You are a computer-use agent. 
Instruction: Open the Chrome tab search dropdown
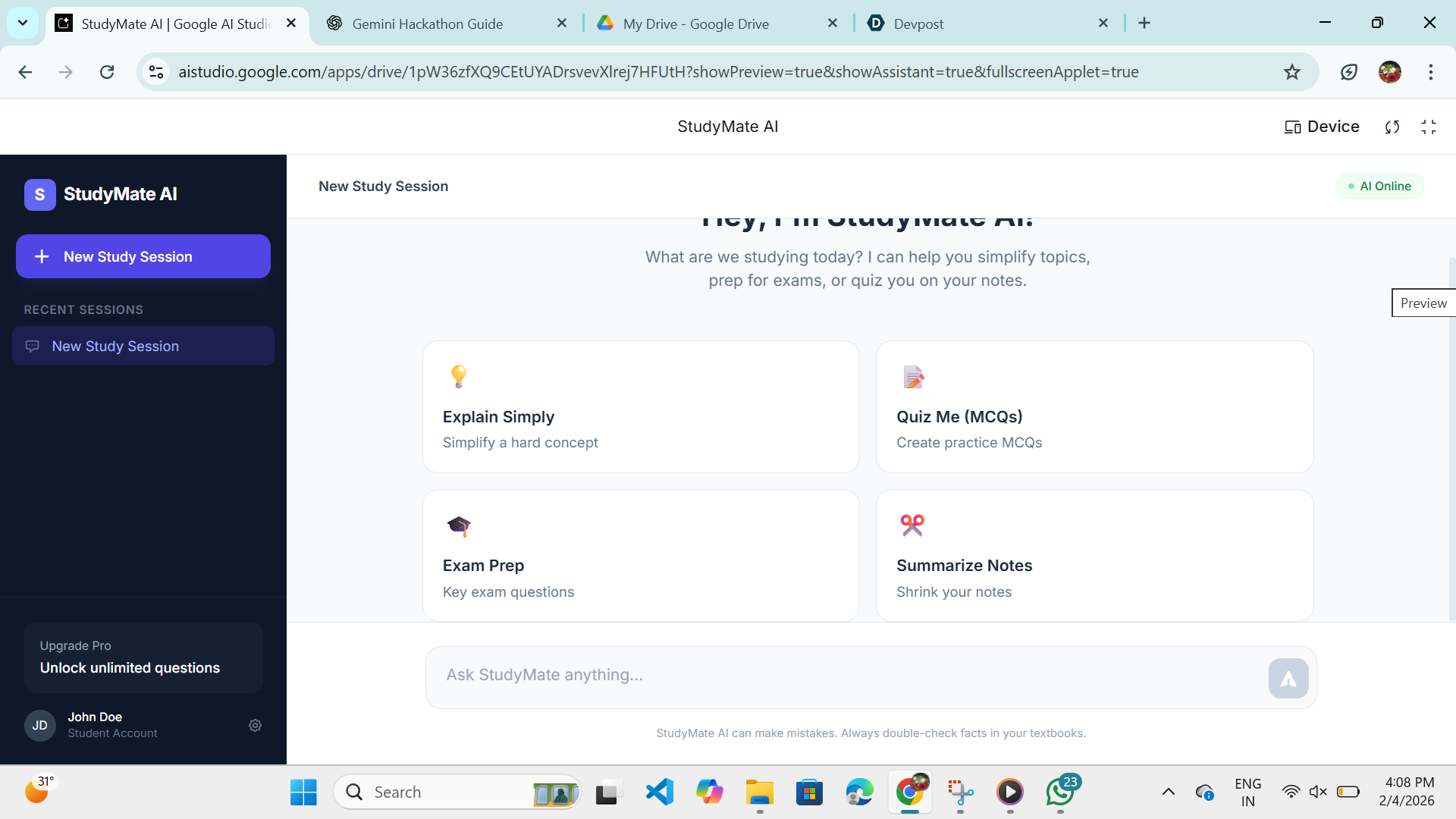[x=23, y=23]
